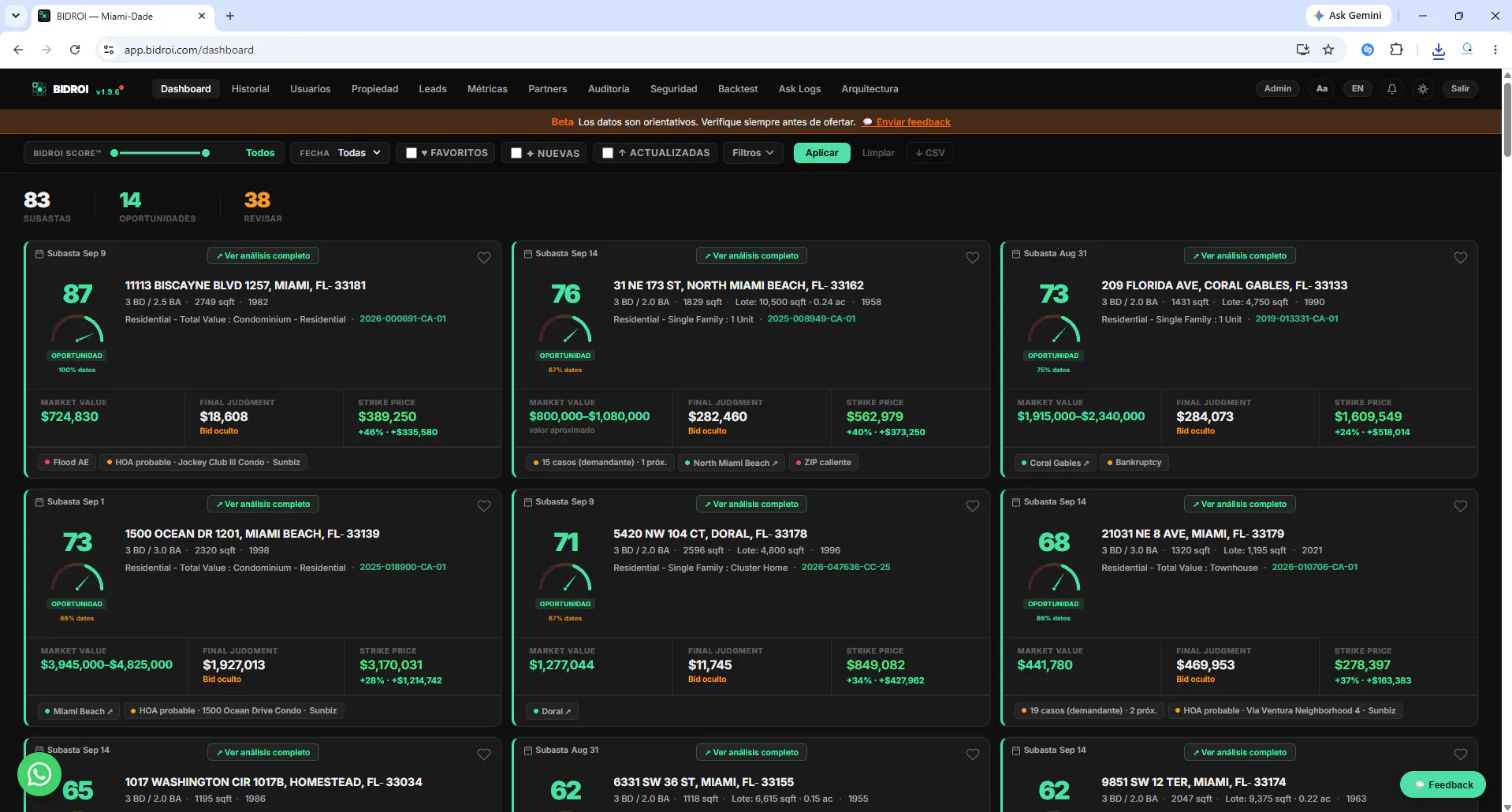Image resolution: width=1512 pixels, height=812 pixels.
Task: View Métricas page
Action: [x=487, y=89]
